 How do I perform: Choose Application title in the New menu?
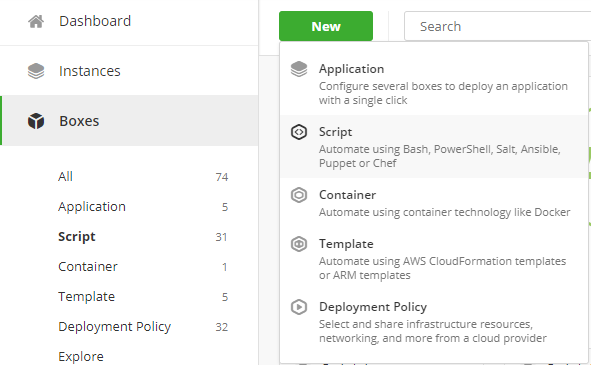coord(351,69)
